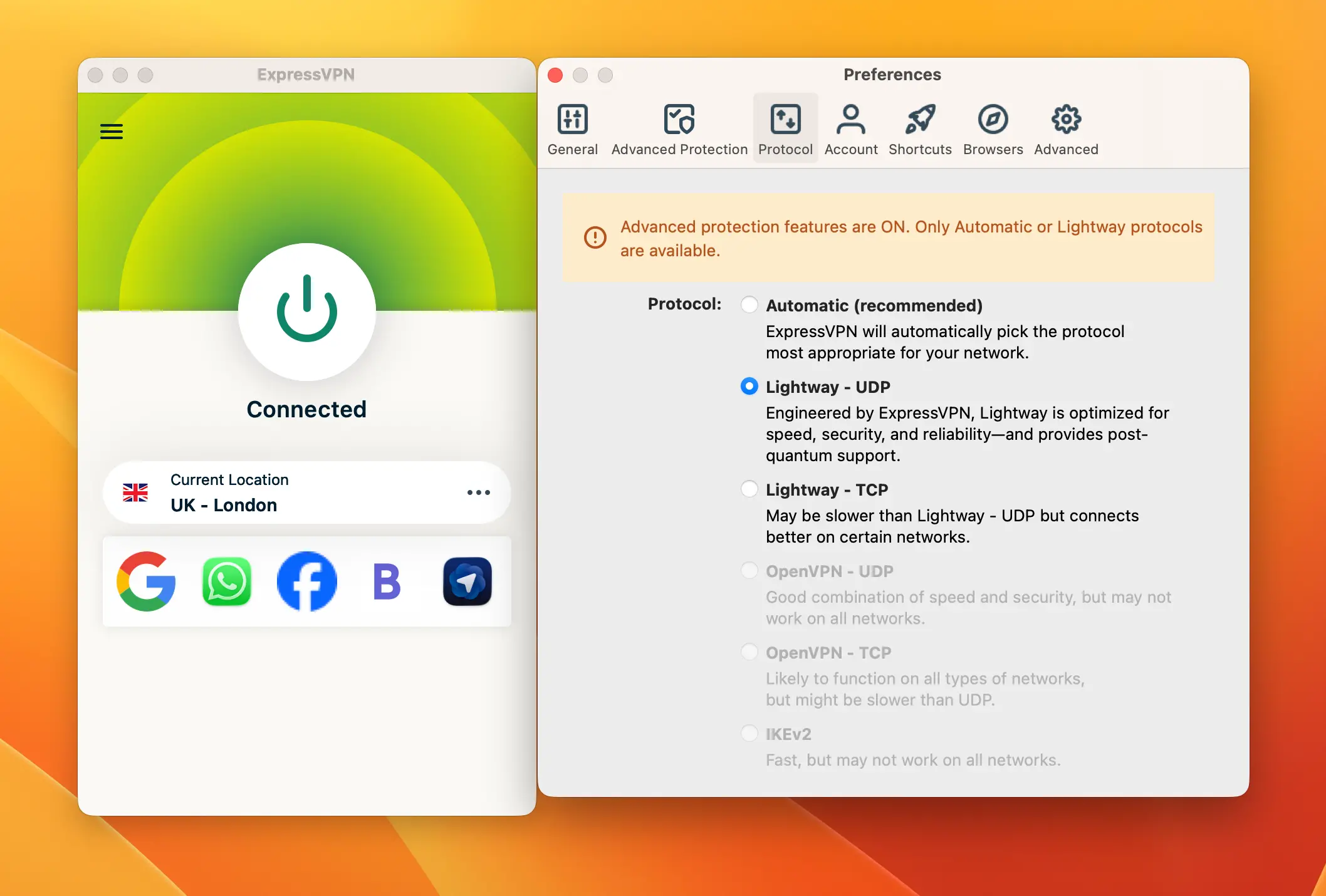Open Advanced settings via the gear icon
This screenshot has height=896, width=1326.
tap(1065, 127)
